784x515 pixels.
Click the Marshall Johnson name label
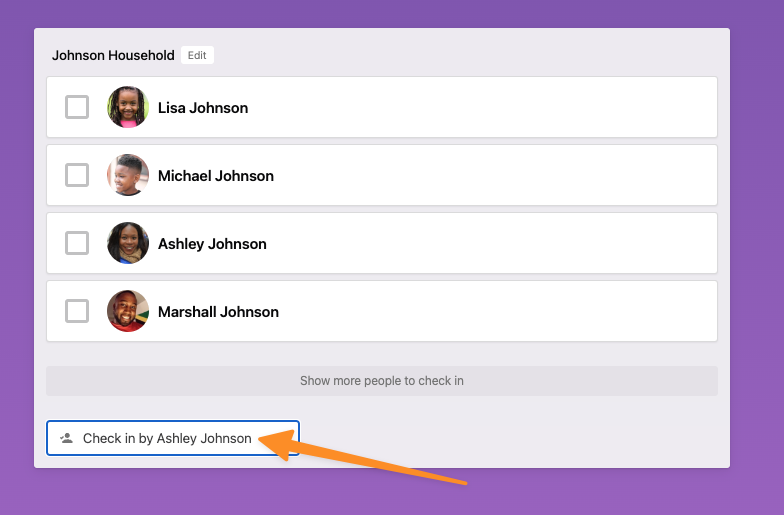218,312
